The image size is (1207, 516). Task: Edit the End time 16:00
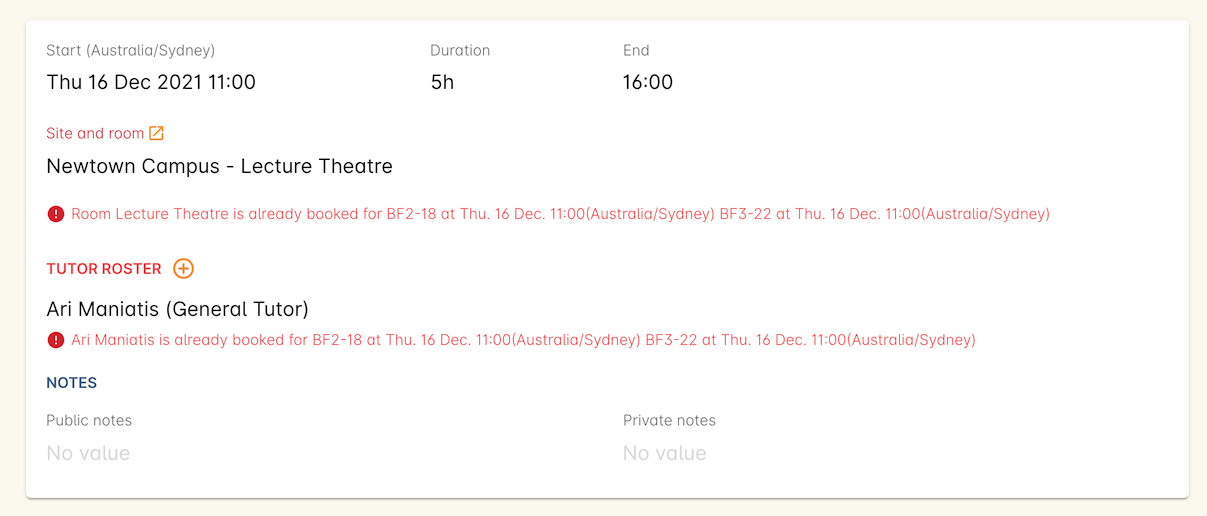(648, 82)
